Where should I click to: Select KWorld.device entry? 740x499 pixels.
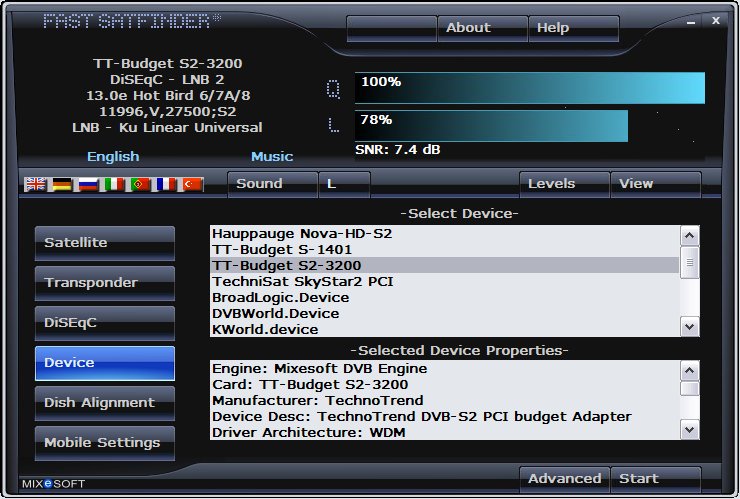tap(445, 330)
